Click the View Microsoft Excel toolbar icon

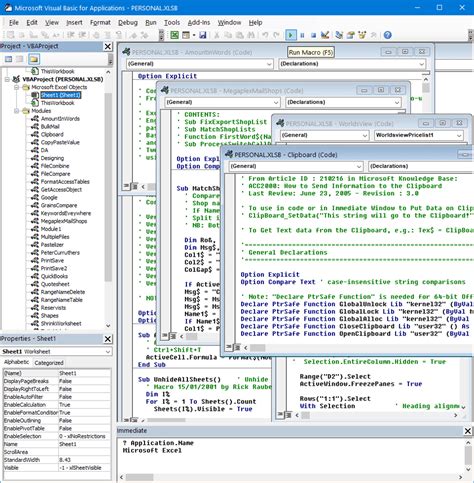(174, 35)
